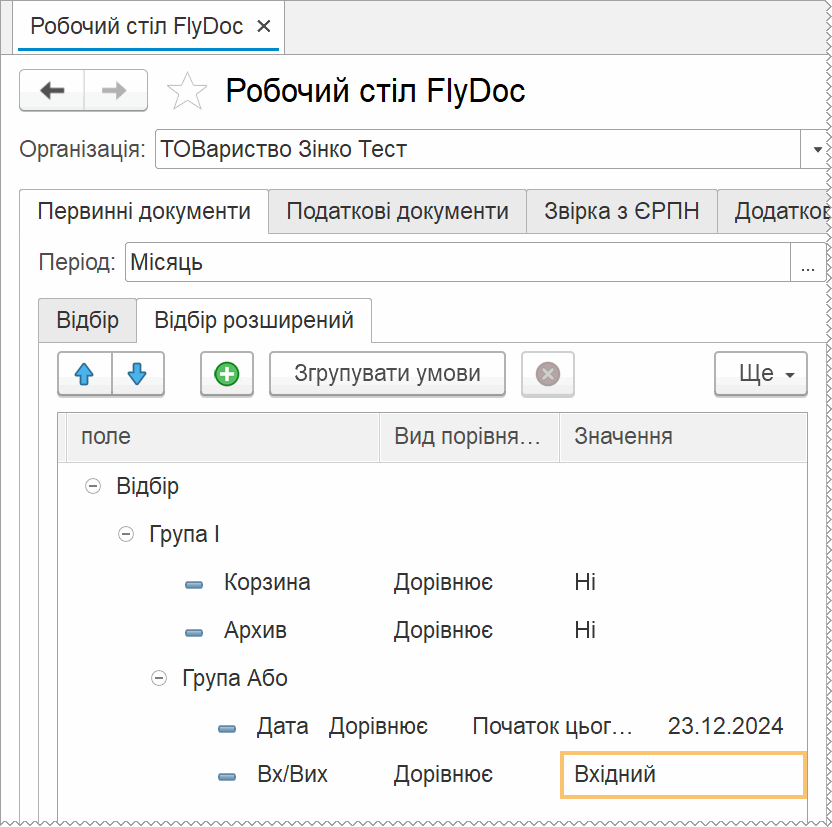Open the Ще menu dropdown
832x827 pixels.
[759, 374]
